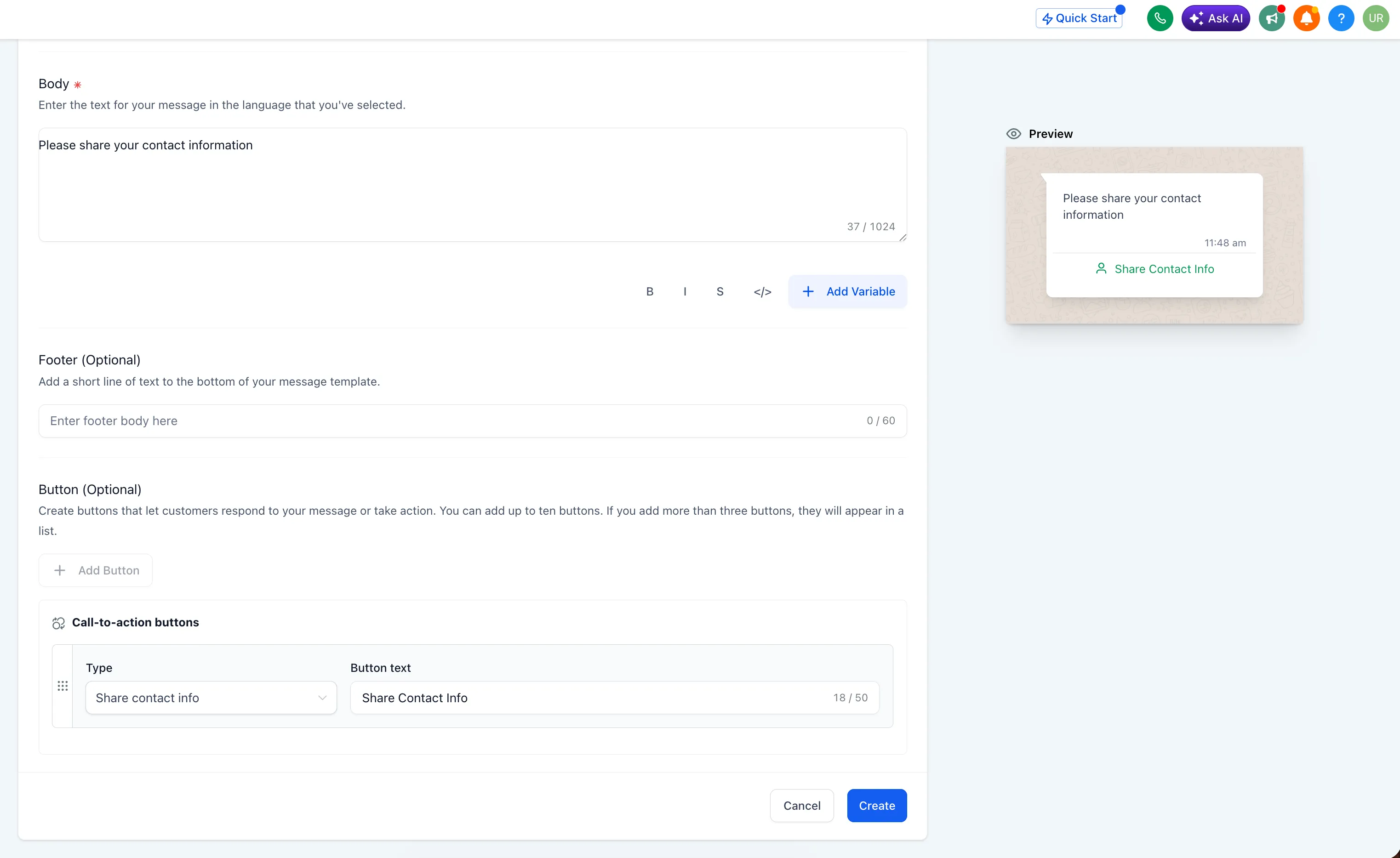Click the chevron of Type dropdown
Image resolution: width=1400 pixels, height=858 pixels.
coord(322,698)
